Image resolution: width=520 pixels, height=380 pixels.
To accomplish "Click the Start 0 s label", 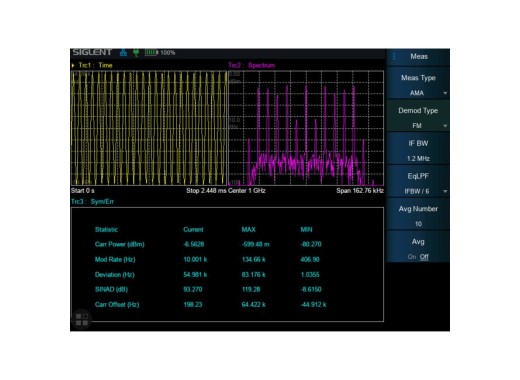I will (83, 191).
